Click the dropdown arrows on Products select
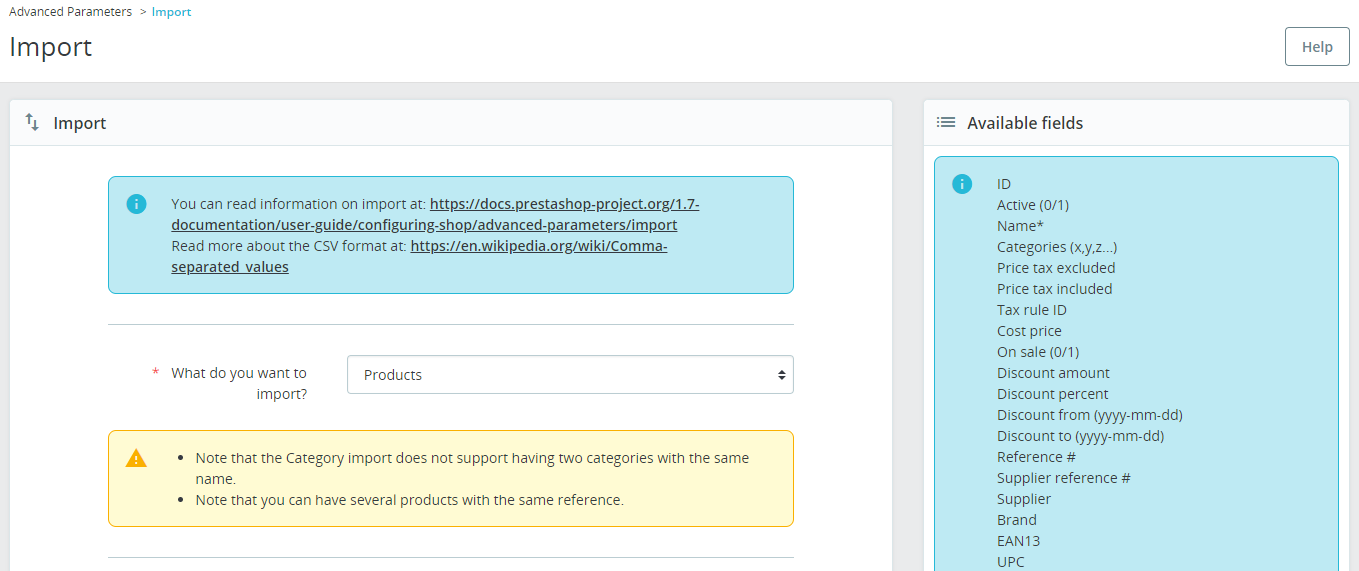The height and width of the screenshot is (571, 1359). pos(781,375)
